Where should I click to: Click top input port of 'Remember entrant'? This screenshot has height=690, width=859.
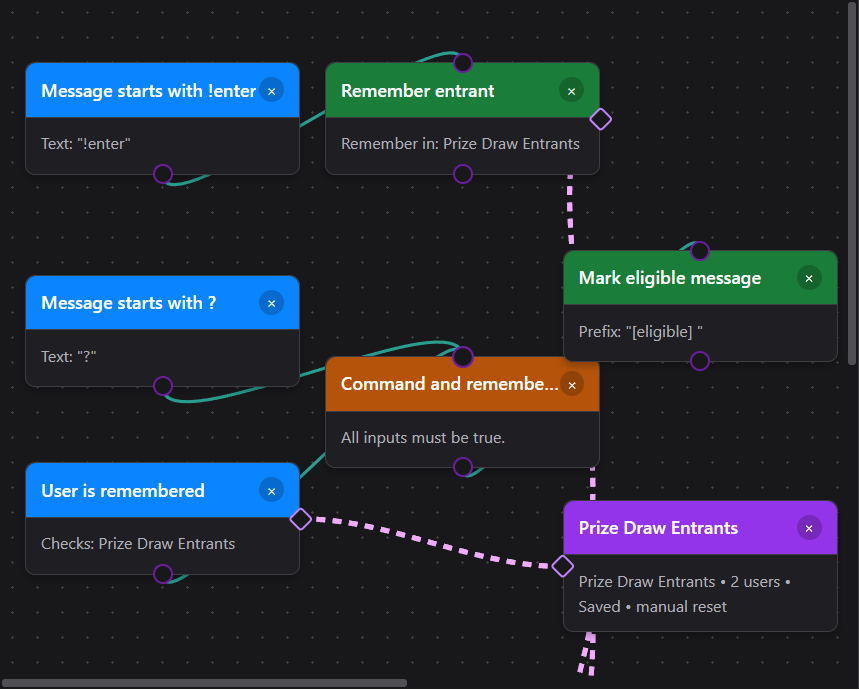[x=463, y=63]
